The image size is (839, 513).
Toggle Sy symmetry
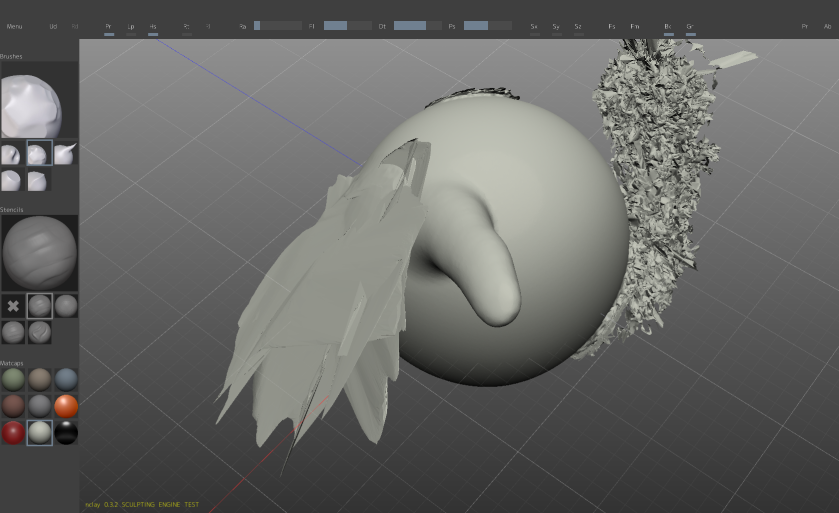click(x=556, y=27)
